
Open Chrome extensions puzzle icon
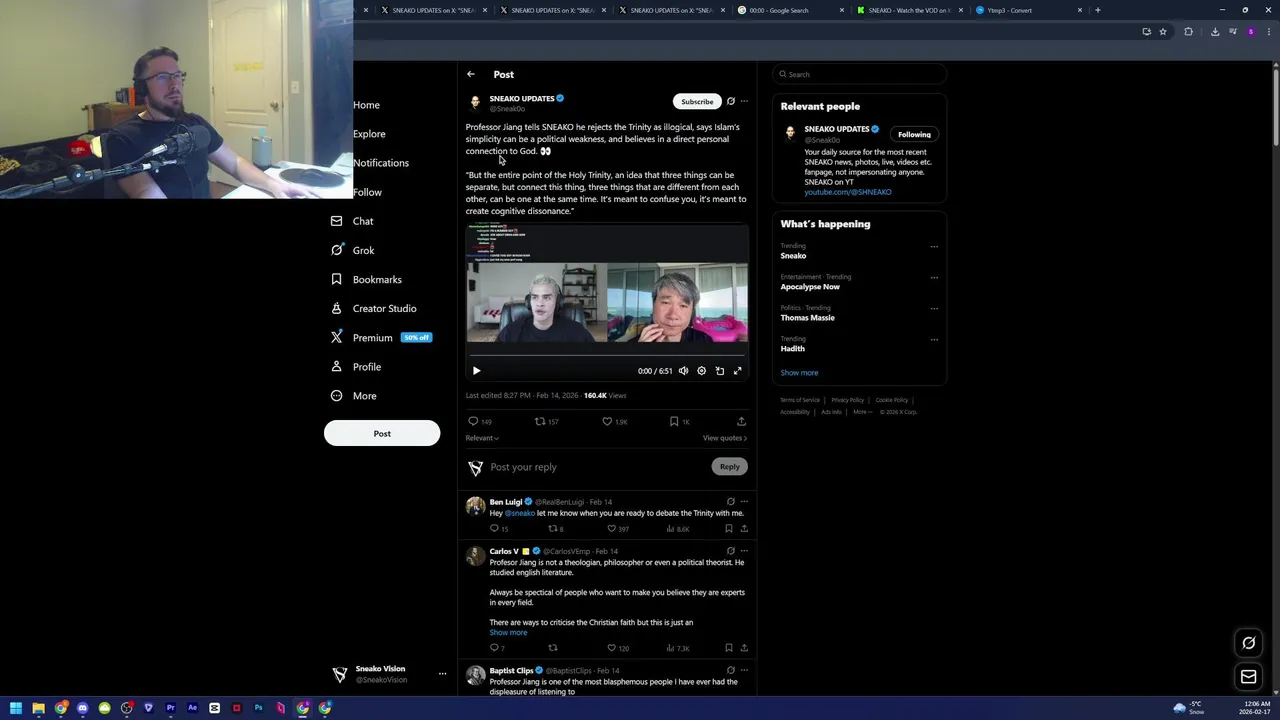1189,32
